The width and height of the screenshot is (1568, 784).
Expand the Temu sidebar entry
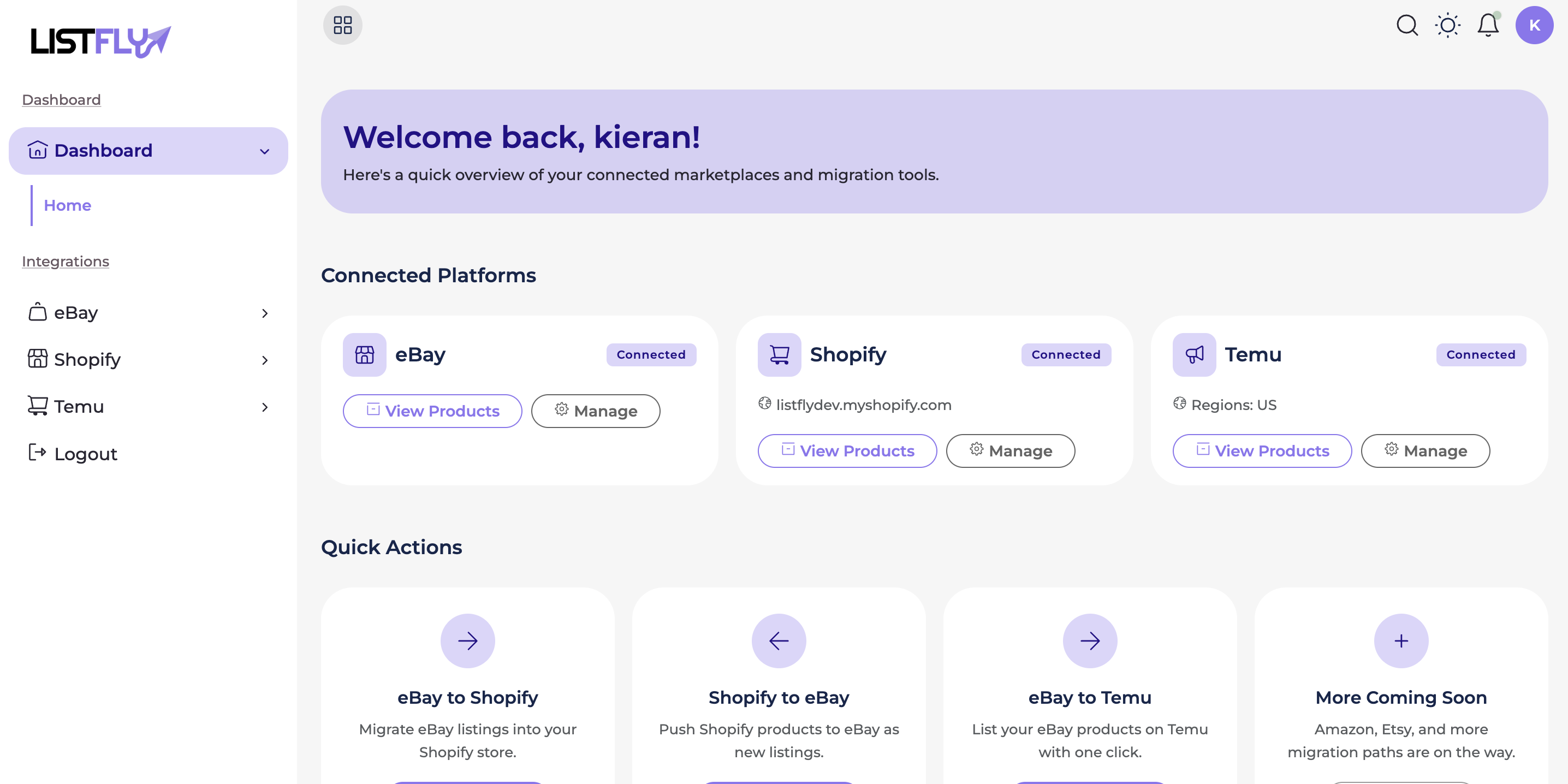(x=265, y=407)
